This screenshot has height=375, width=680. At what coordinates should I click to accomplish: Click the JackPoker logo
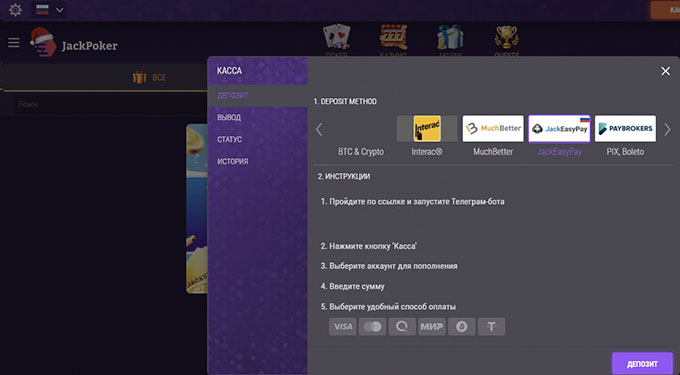74,42
